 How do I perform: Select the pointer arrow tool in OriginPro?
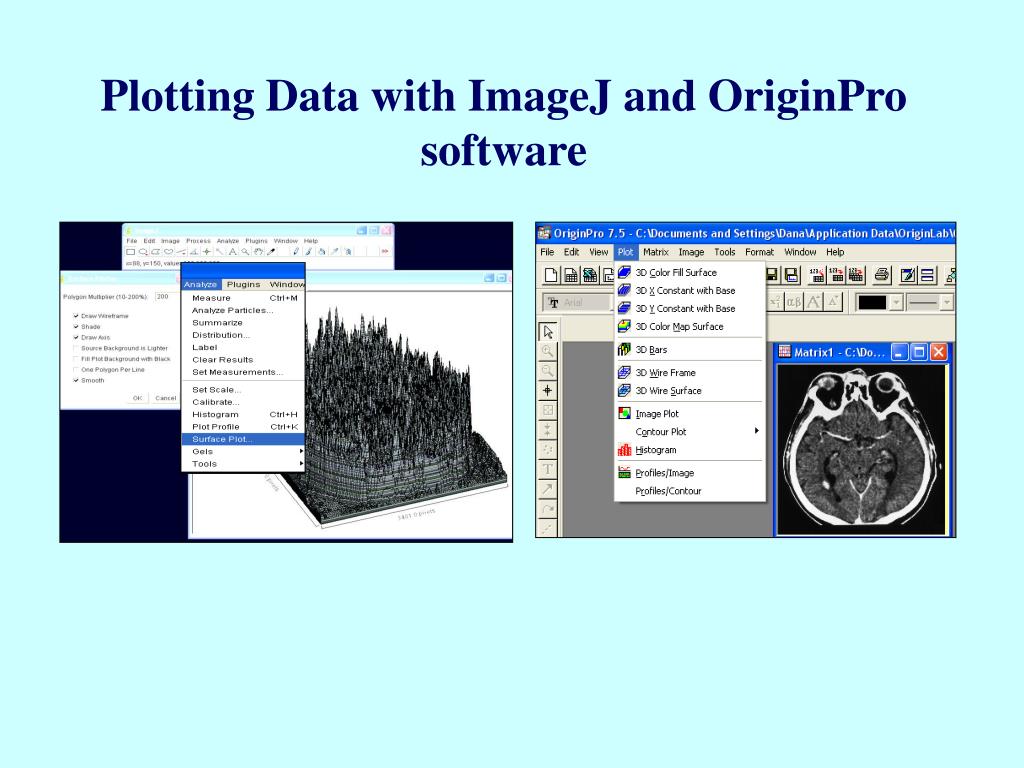click(x=547, y=332)
